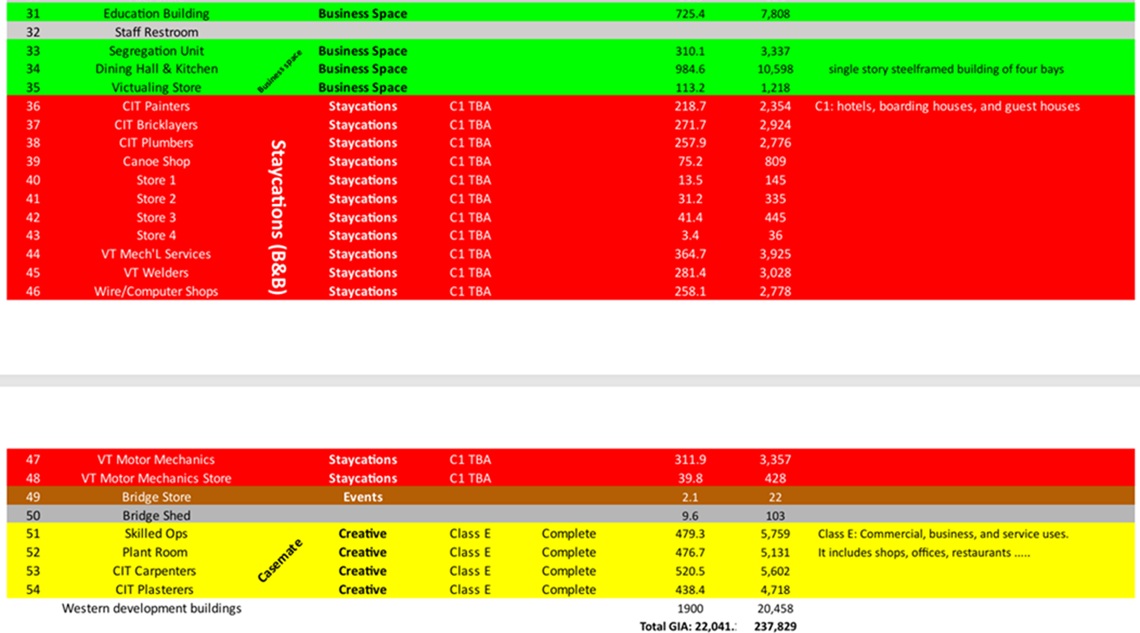Select the C1 TBA cell for Store 3
Image resolution: width=1140 pixels, height=633 pixels.
[x=470, y=217]
